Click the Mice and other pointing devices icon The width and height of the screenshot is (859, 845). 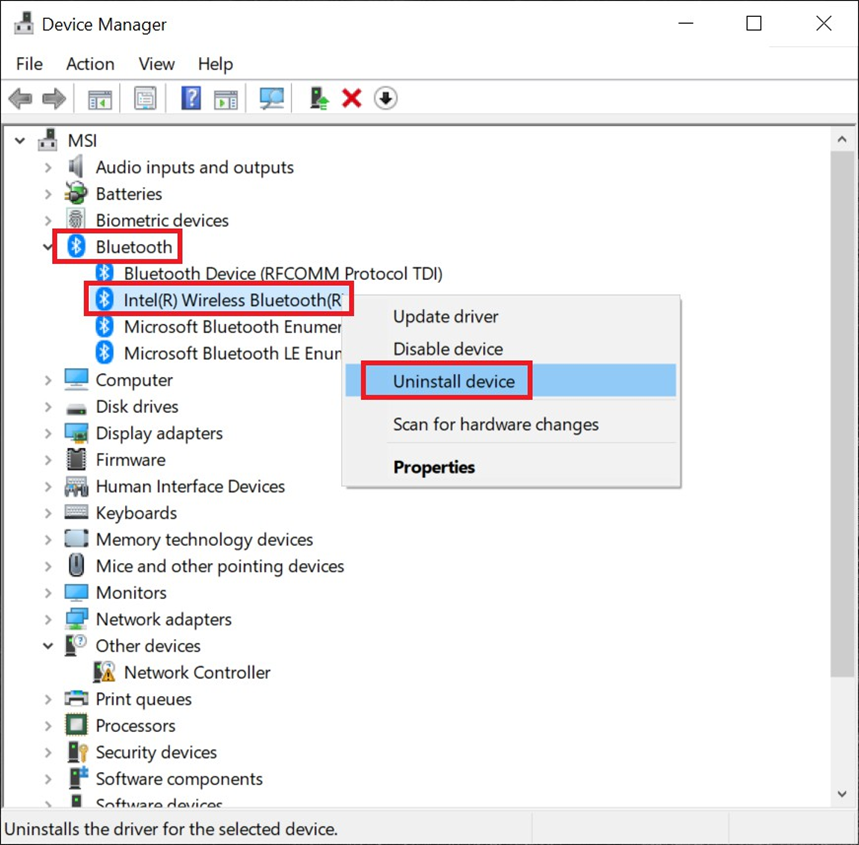(76, 565)
